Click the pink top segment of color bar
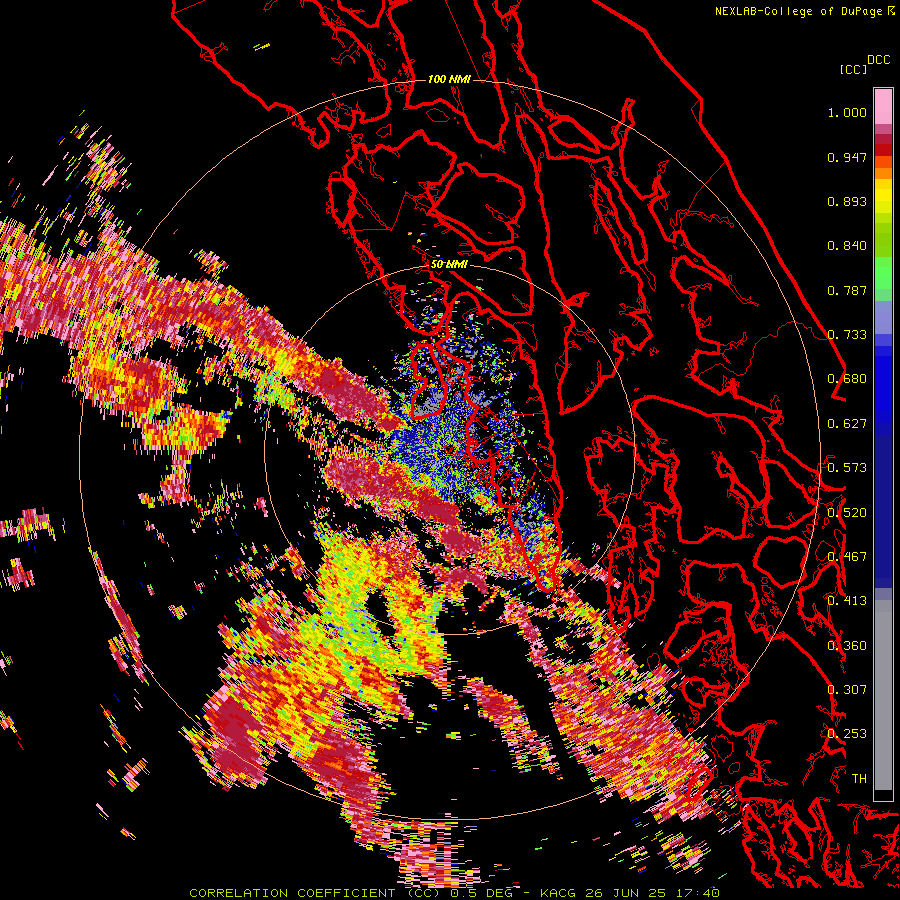 tap(883, 106)
